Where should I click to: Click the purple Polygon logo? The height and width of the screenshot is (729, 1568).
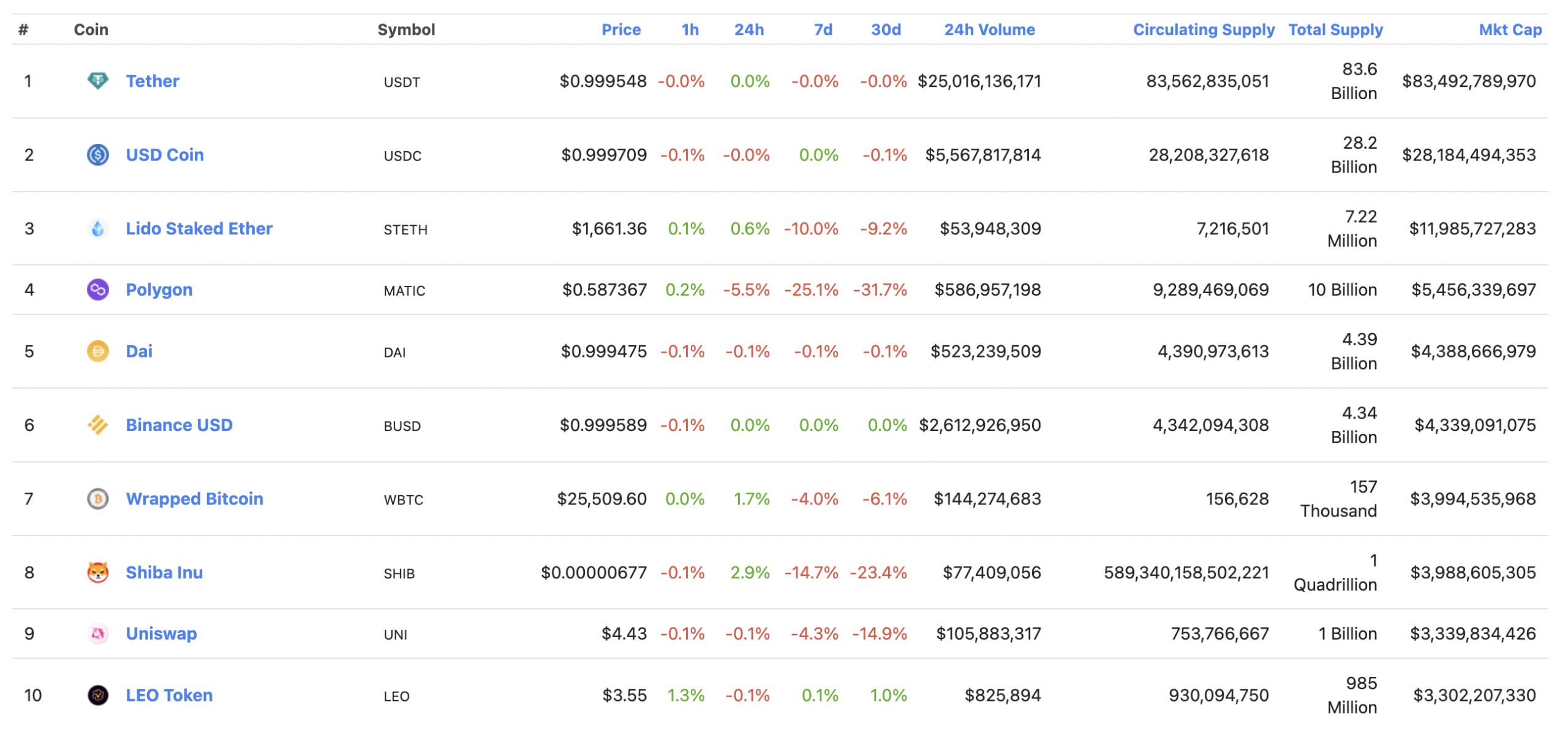99,289
